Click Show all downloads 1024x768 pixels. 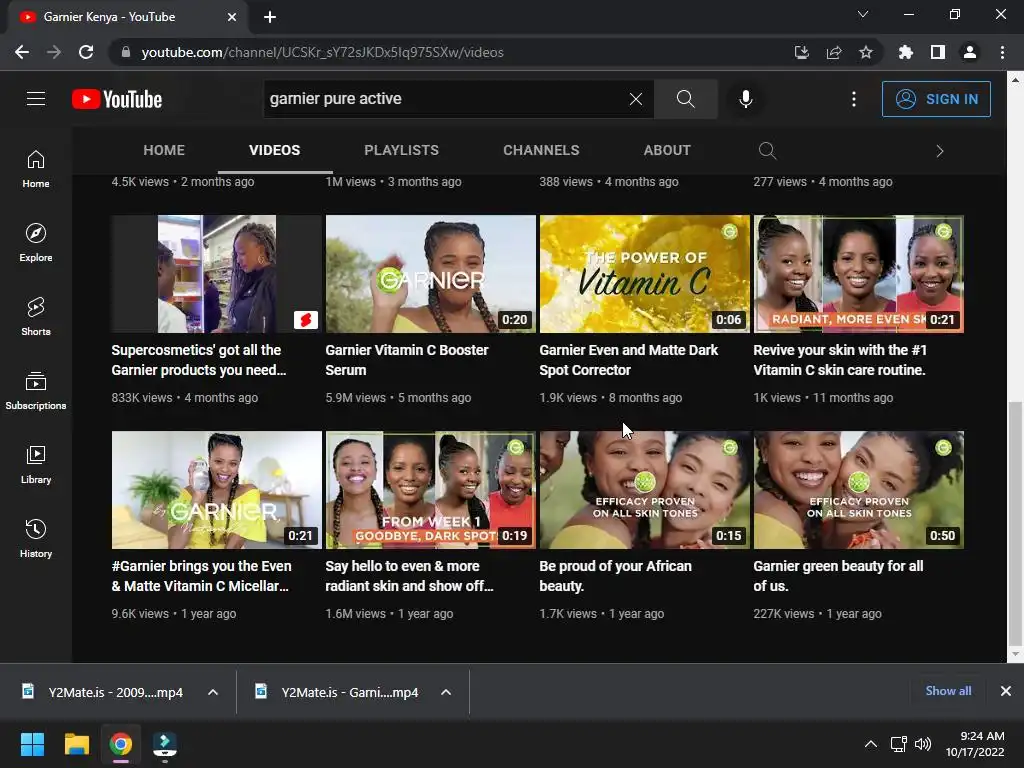point(948,691)
